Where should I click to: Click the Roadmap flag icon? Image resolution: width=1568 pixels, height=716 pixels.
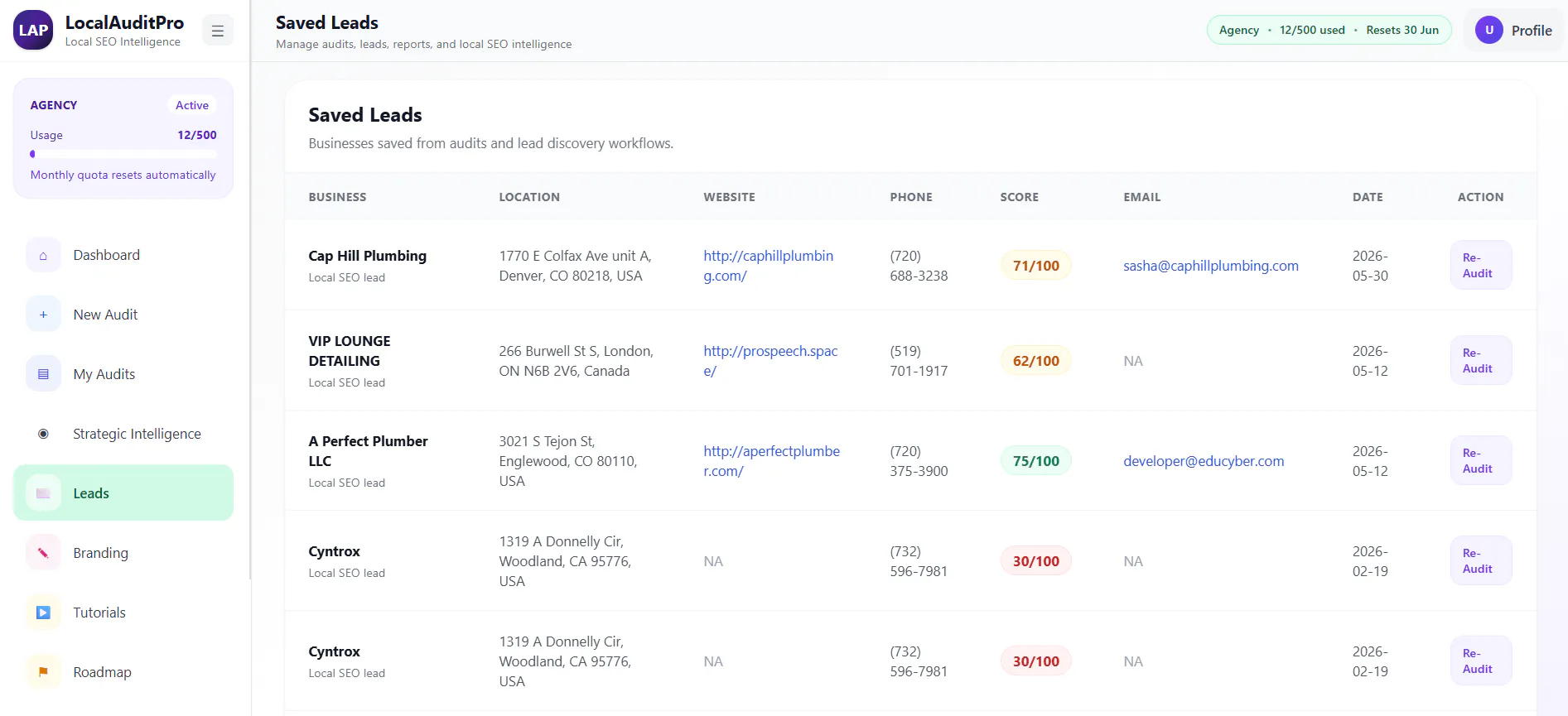43,672
